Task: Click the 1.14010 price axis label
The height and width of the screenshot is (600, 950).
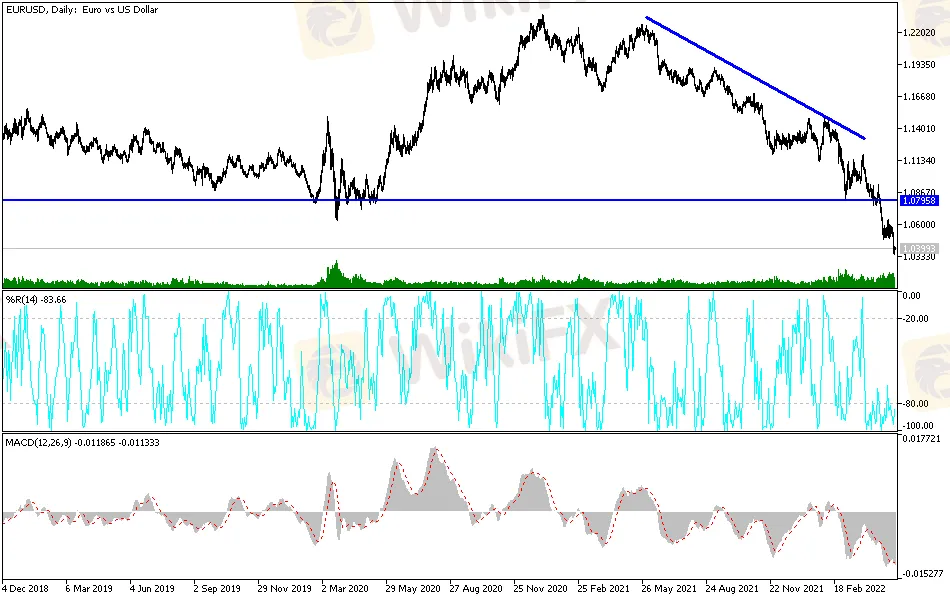Action: pyautogui.click(x=919, y=129)
